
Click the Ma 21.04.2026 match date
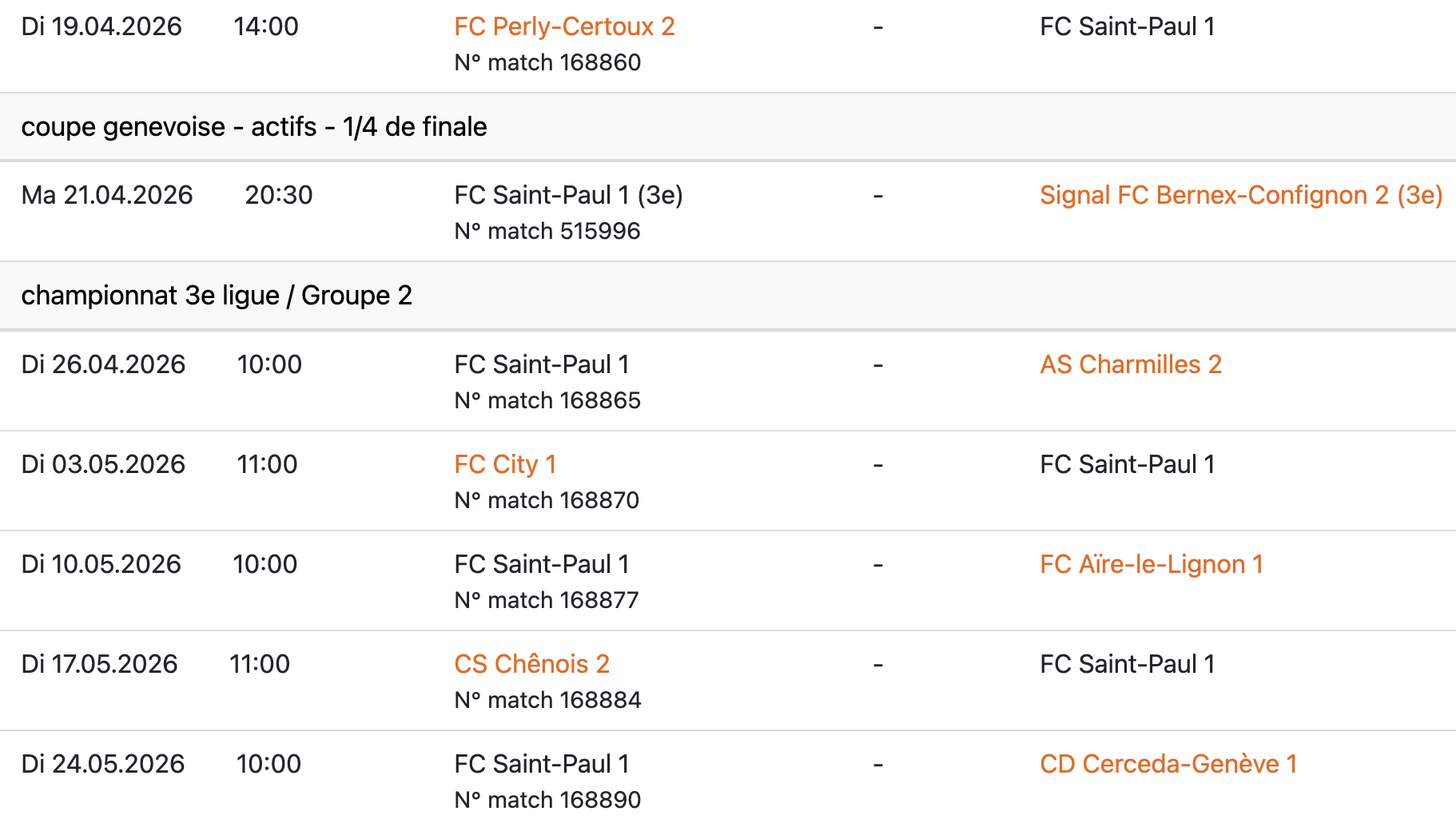pos(107,196)
